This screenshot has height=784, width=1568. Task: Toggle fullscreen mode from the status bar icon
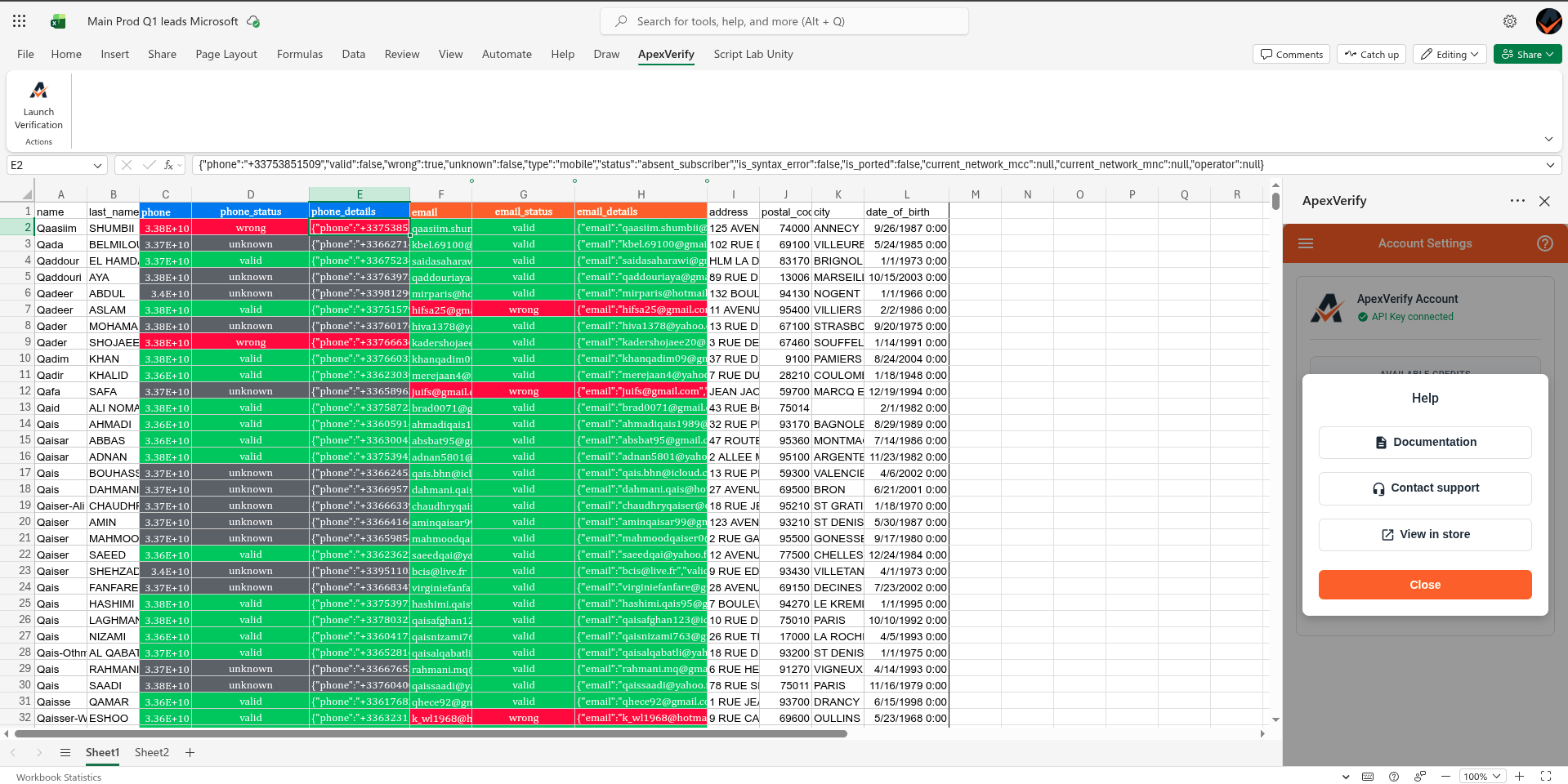coord(1545,777)
